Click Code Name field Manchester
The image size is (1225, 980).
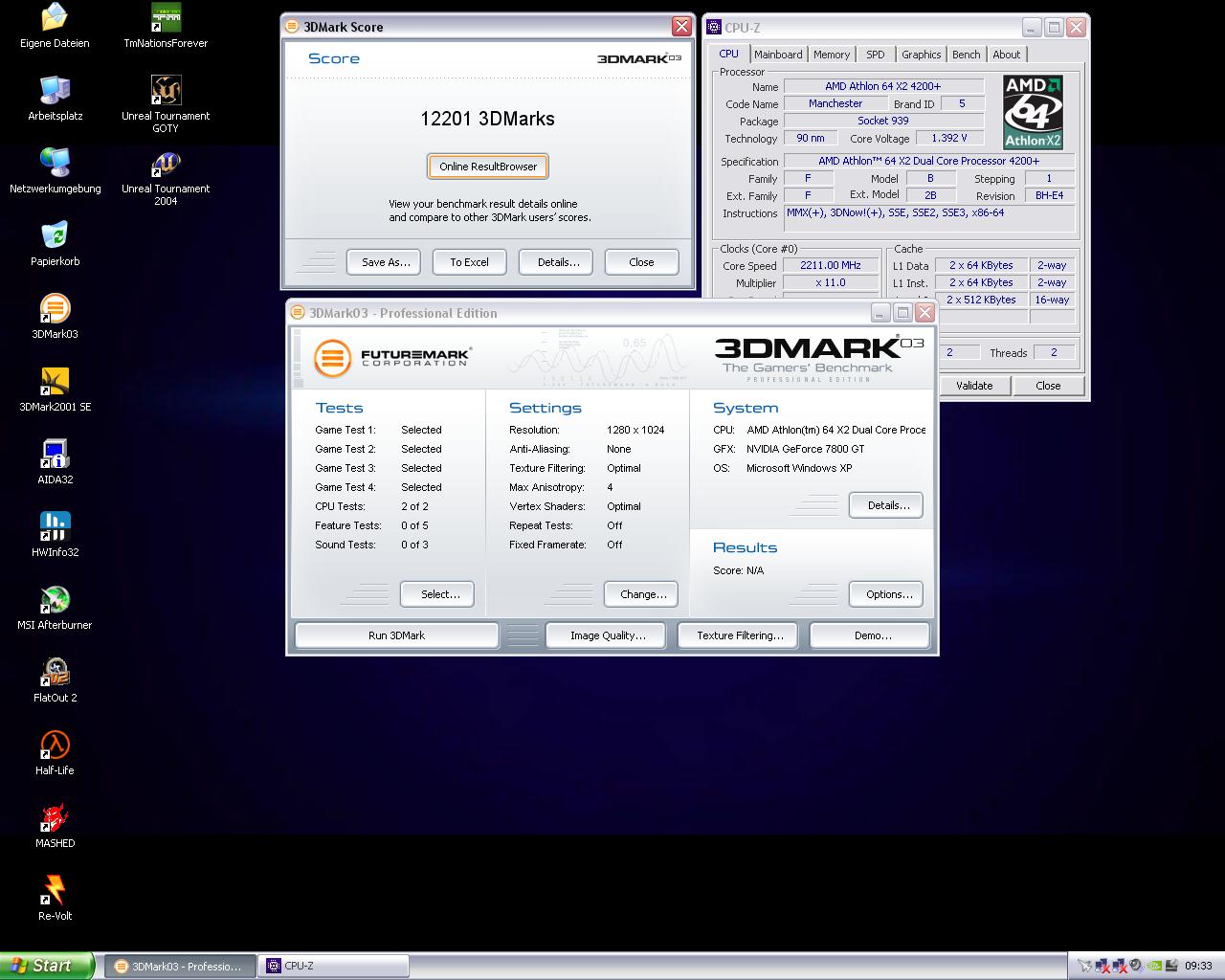pos(835,103)
